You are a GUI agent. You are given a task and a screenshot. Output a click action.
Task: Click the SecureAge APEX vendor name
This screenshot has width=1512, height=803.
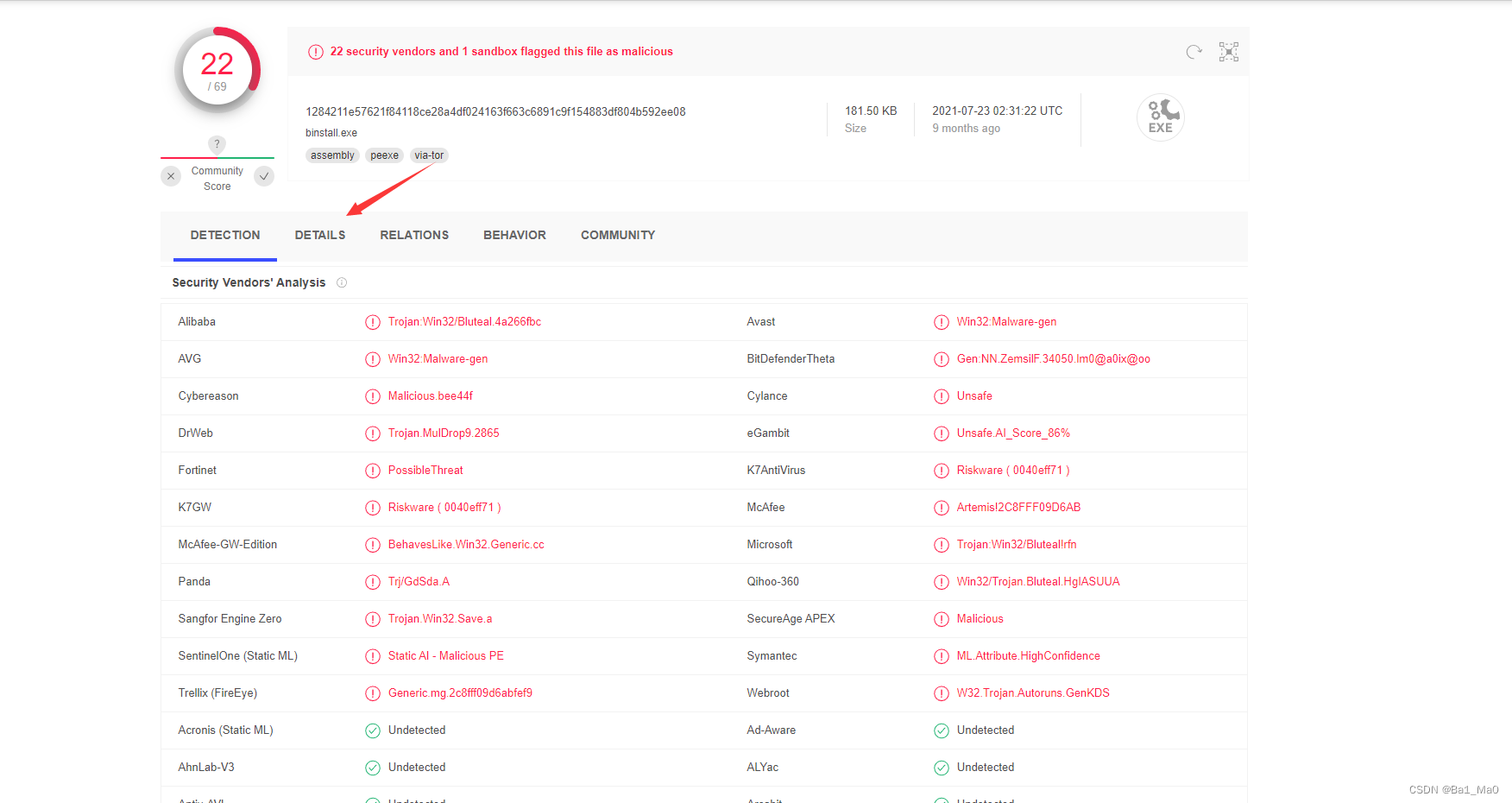pyautogui.click(x=791, y=618)
